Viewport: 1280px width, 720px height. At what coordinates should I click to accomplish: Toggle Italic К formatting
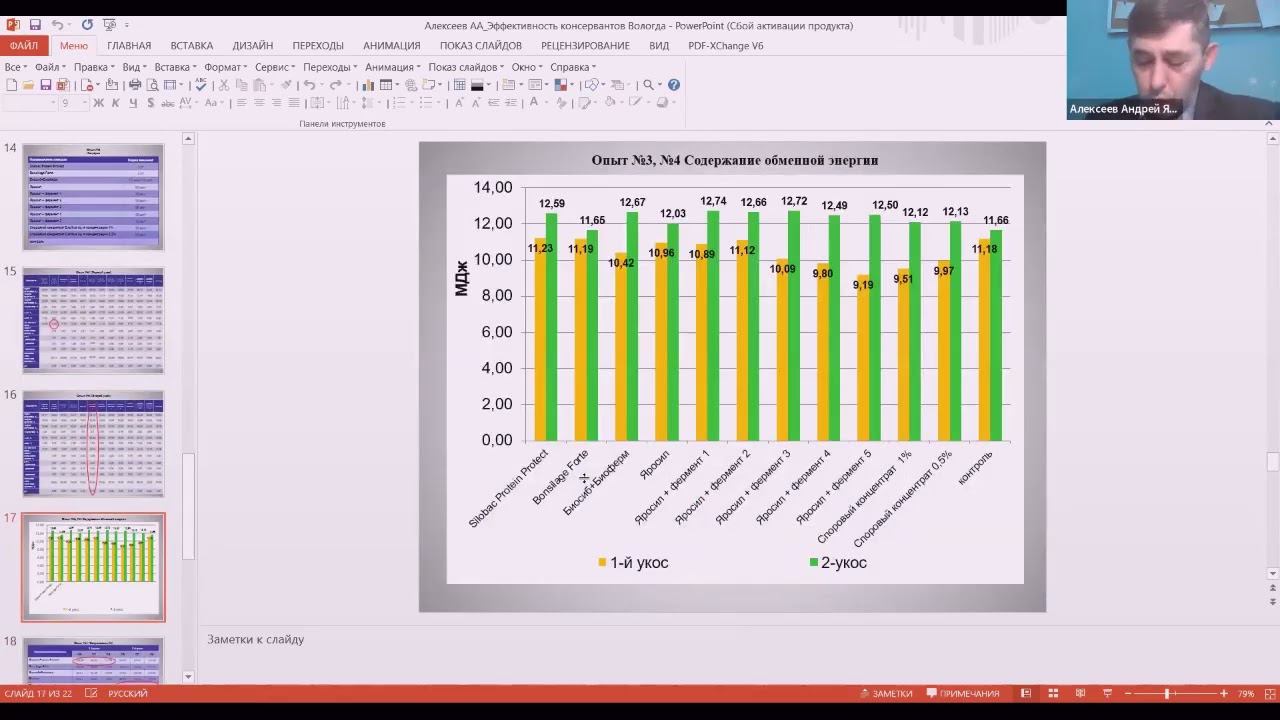tap(116, 102)
